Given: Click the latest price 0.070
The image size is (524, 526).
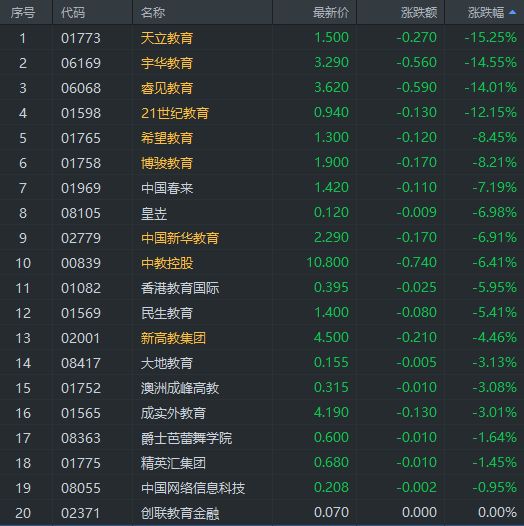Looking at the screenshot, I should pos(331,513).
